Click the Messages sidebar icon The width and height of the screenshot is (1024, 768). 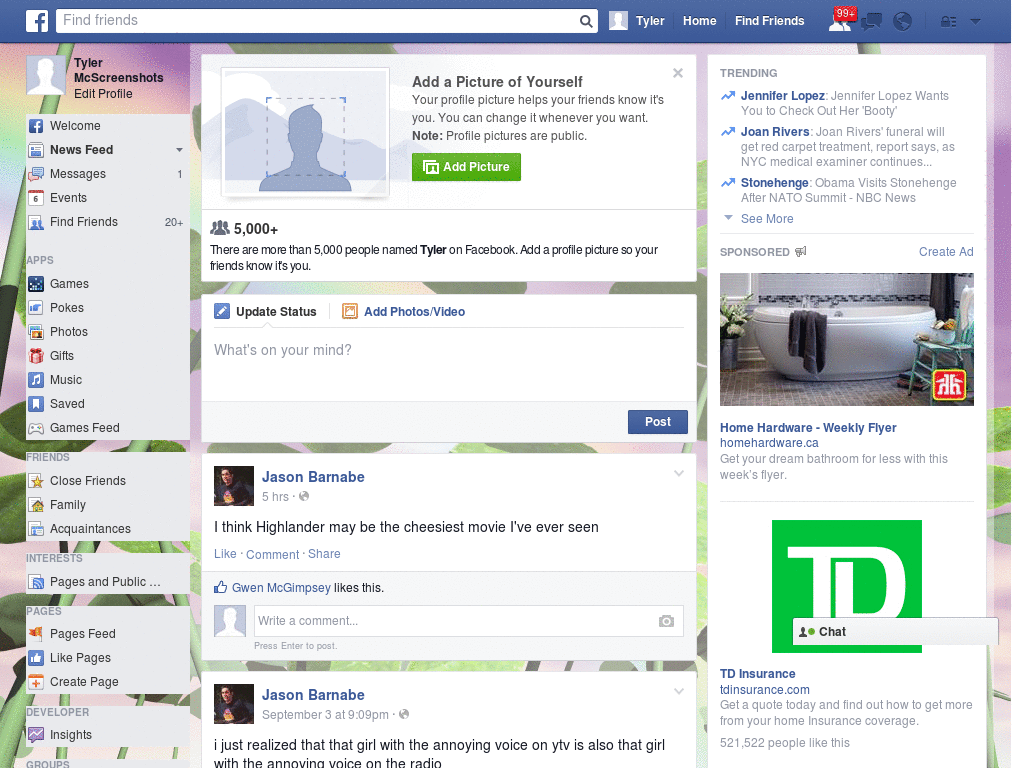[x=36, y=174]
